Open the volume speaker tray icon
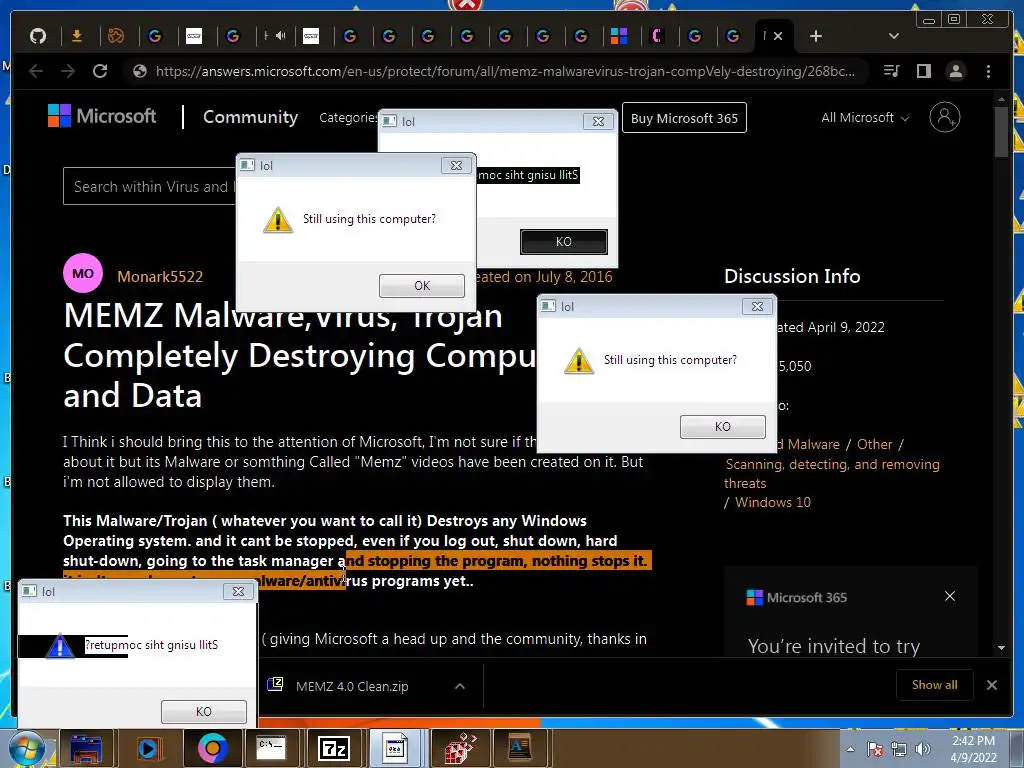 pos(923,749)
